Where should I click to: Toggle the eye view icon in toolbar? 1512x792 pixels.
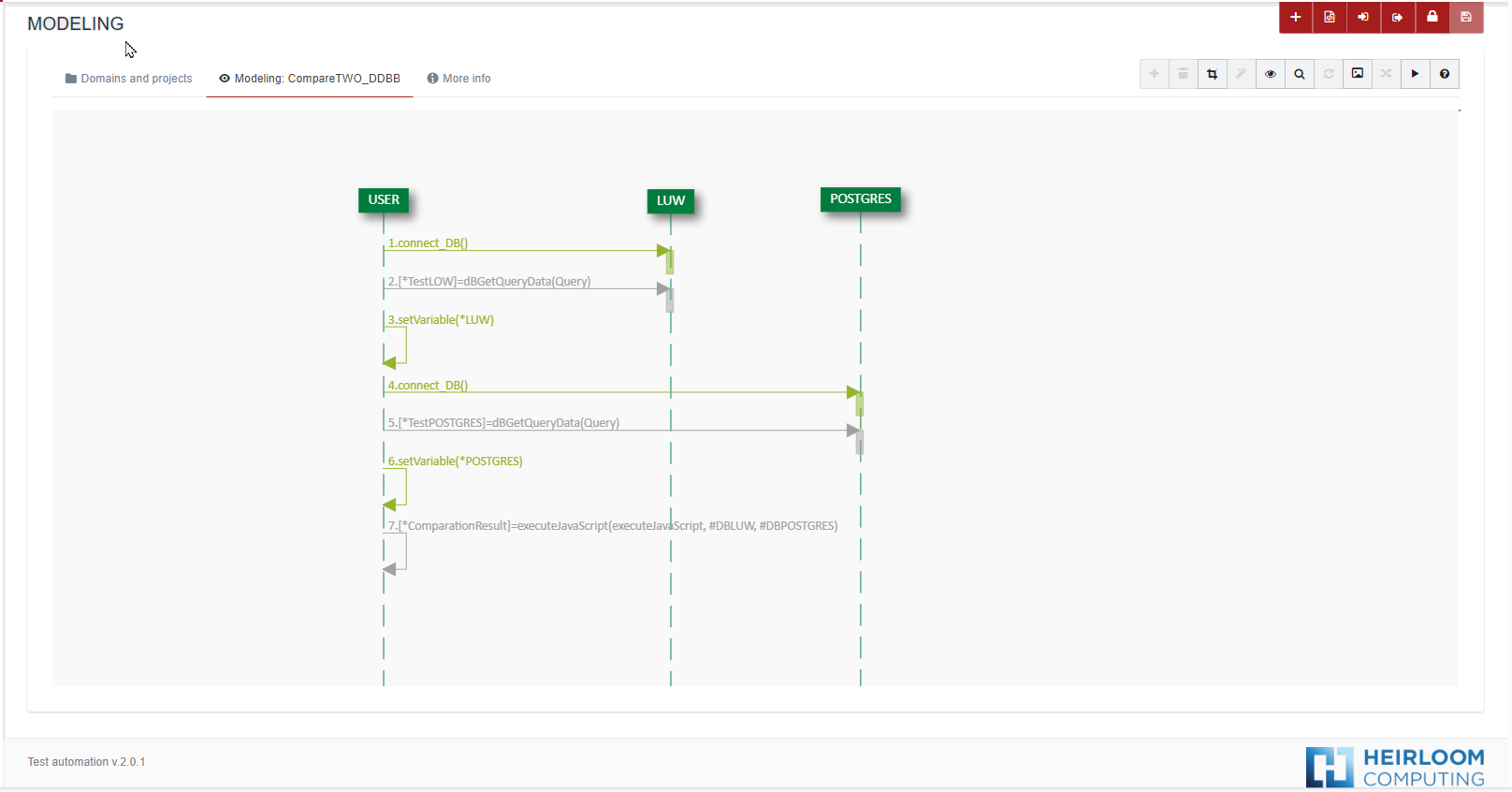coord(1270,74)
